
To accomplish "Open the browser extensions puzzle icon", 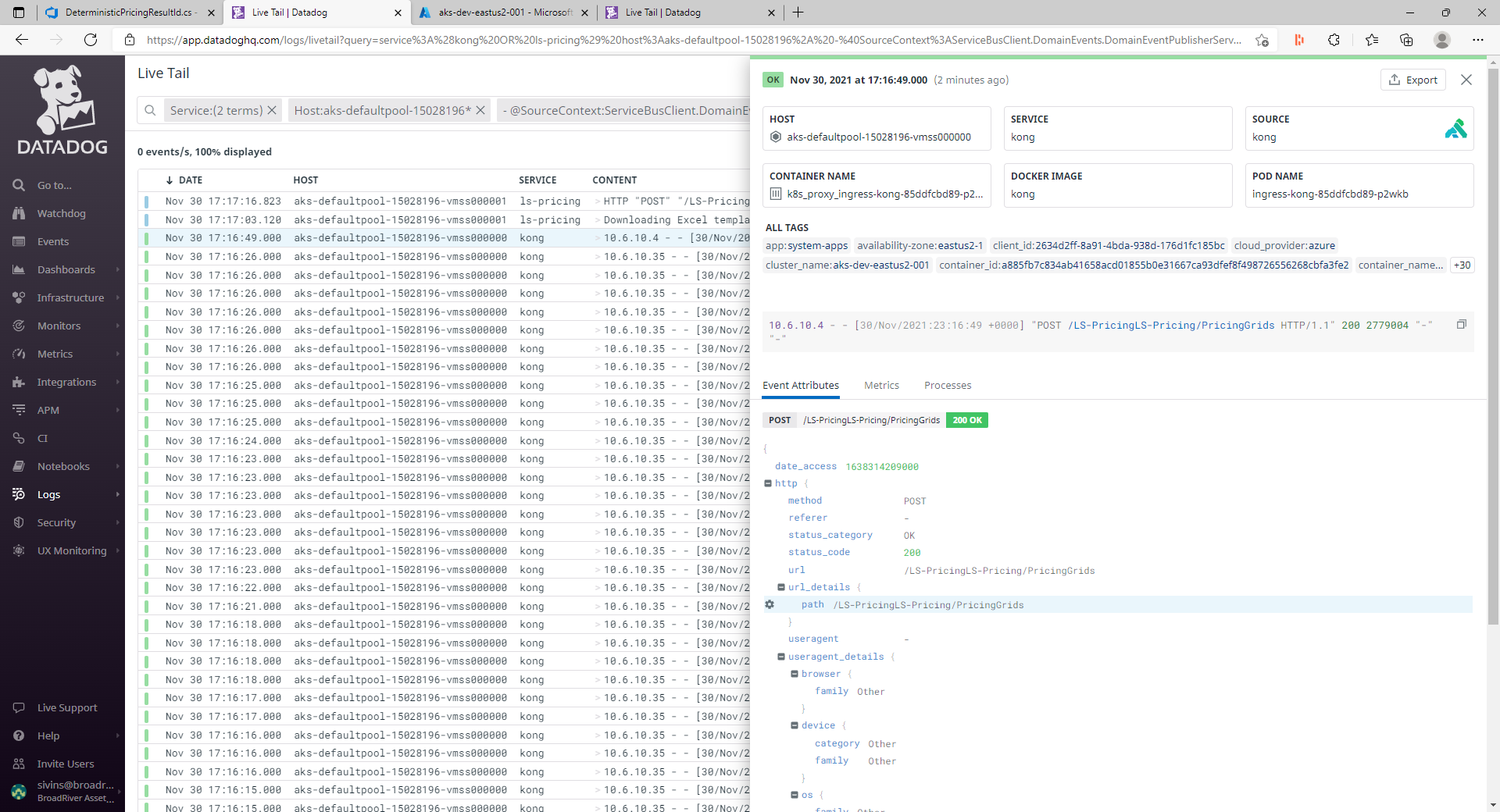I will click(x=1334, y=40).
